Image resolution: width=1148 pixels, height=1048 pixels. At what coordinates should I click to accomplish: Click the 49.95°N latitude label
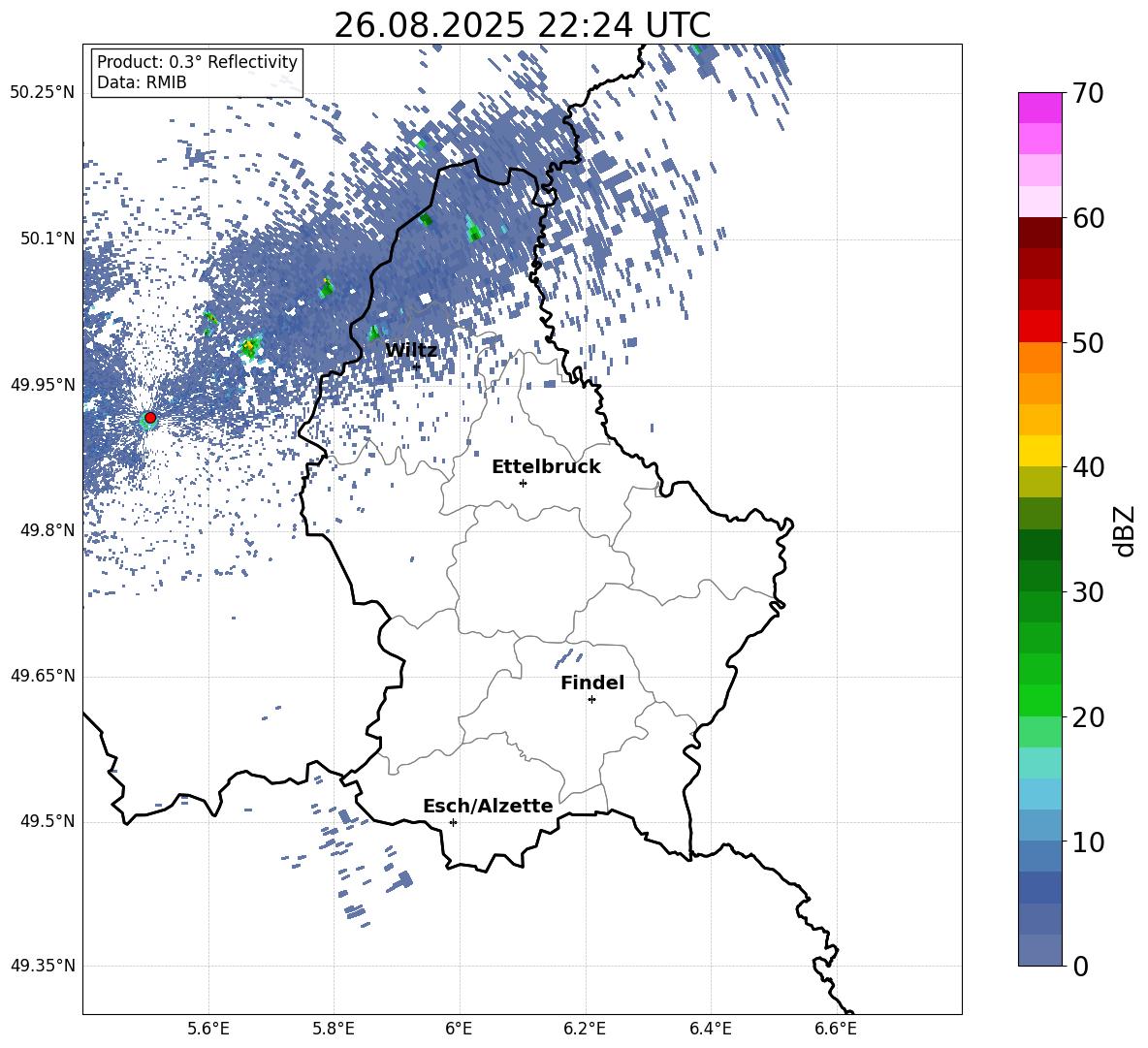(x=44, y=385)
